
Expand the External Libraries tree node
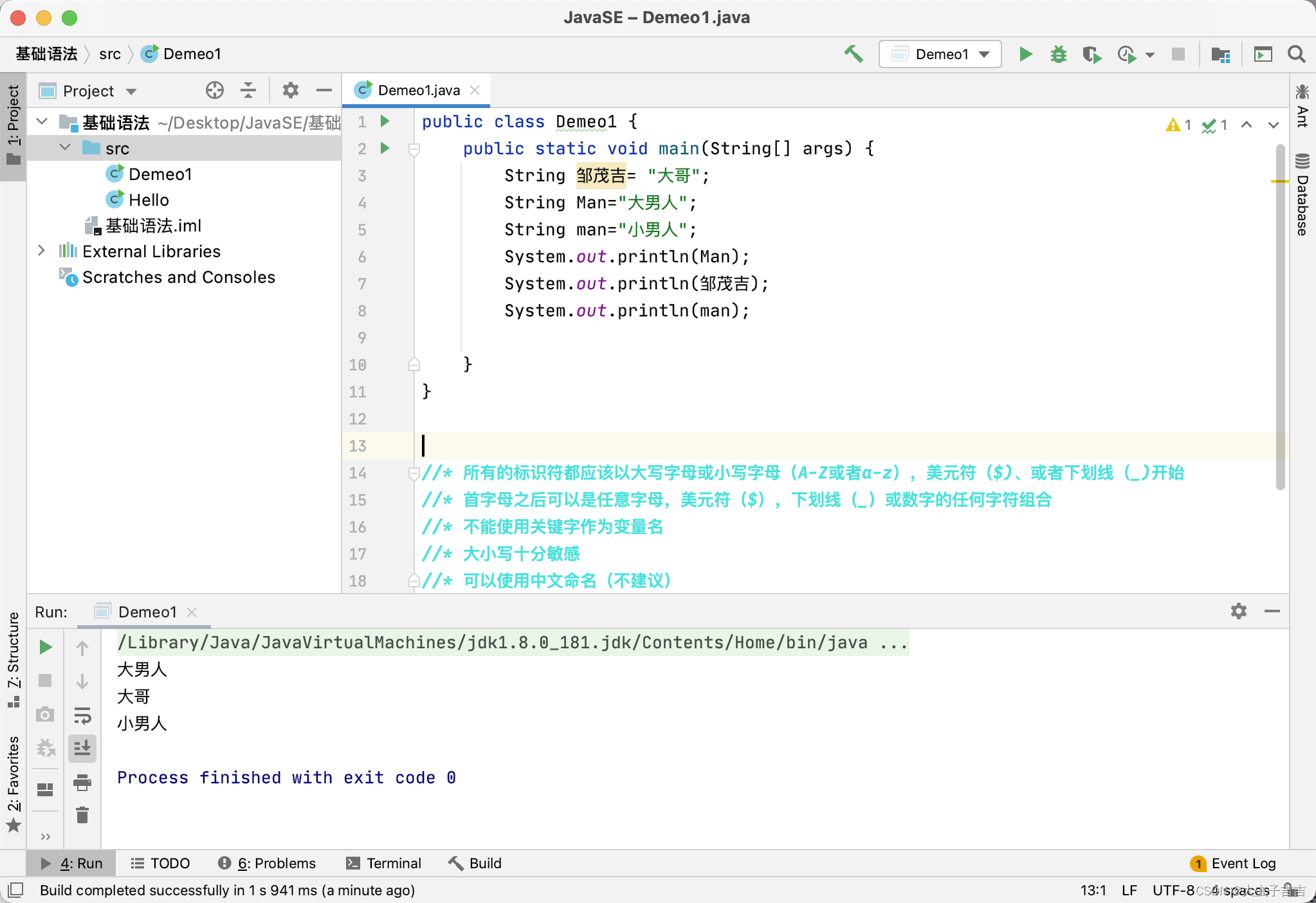pos(42,251)
